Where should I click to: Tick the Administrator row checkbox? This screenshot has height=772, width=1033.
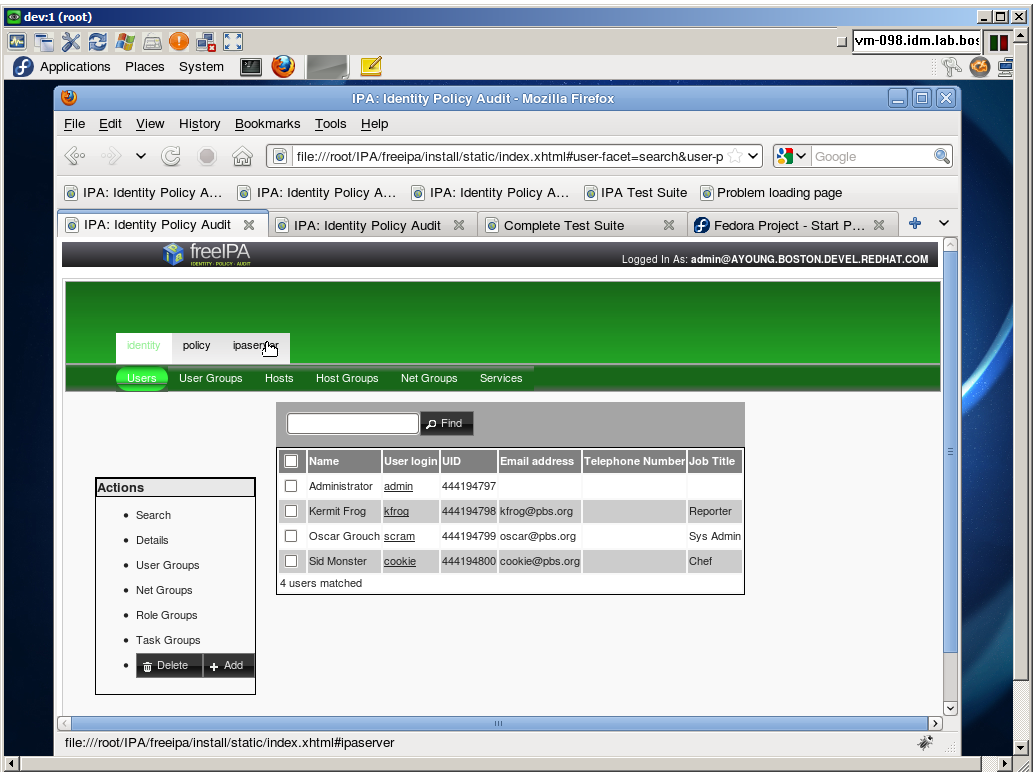291,486
